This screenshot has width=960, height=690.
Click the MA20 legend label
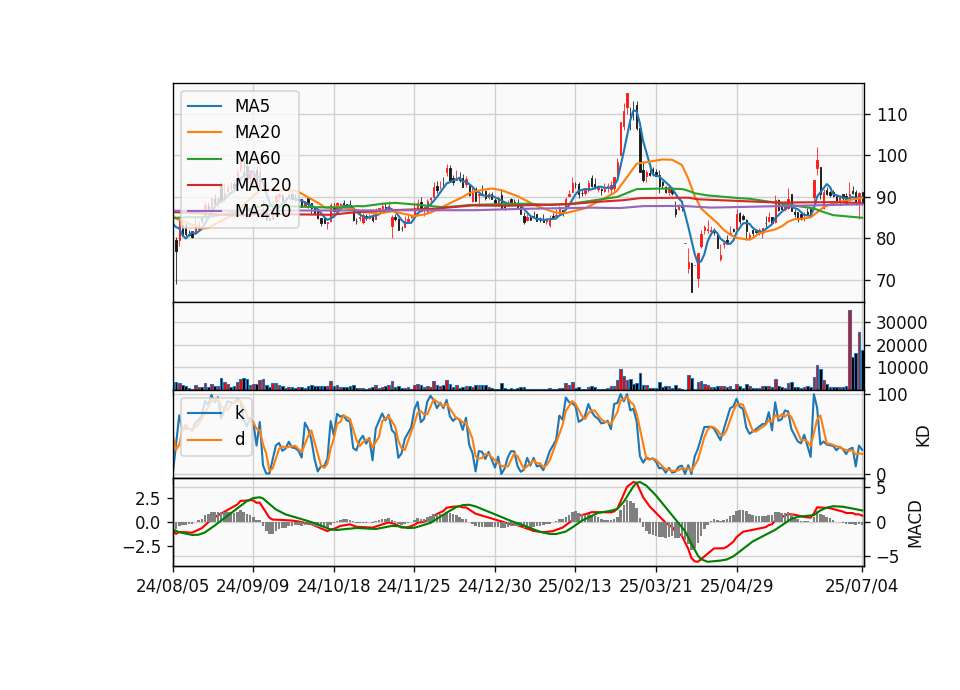258,132
